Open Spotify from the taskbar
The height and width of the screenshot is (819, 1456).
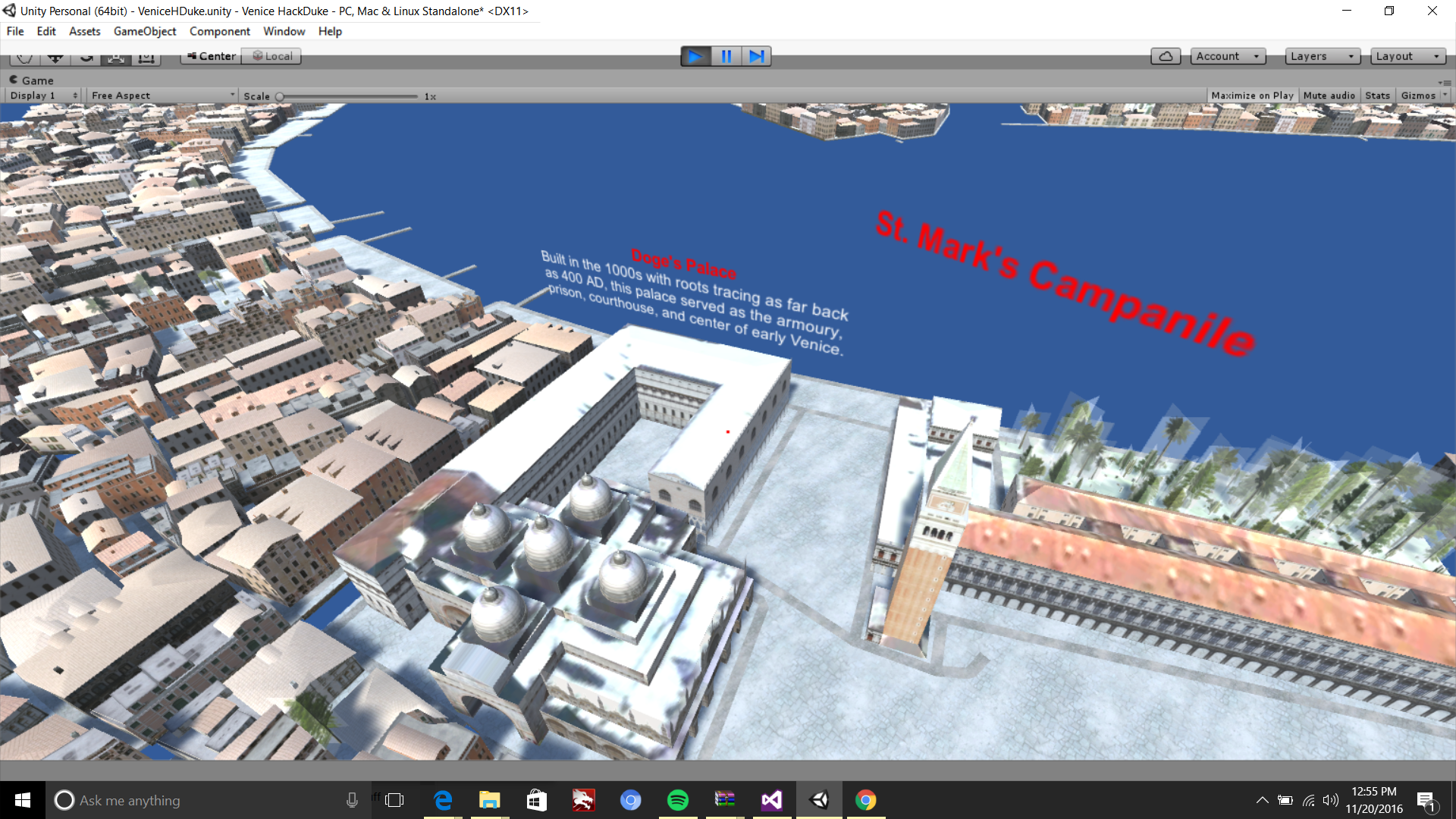tap(678, 800)
